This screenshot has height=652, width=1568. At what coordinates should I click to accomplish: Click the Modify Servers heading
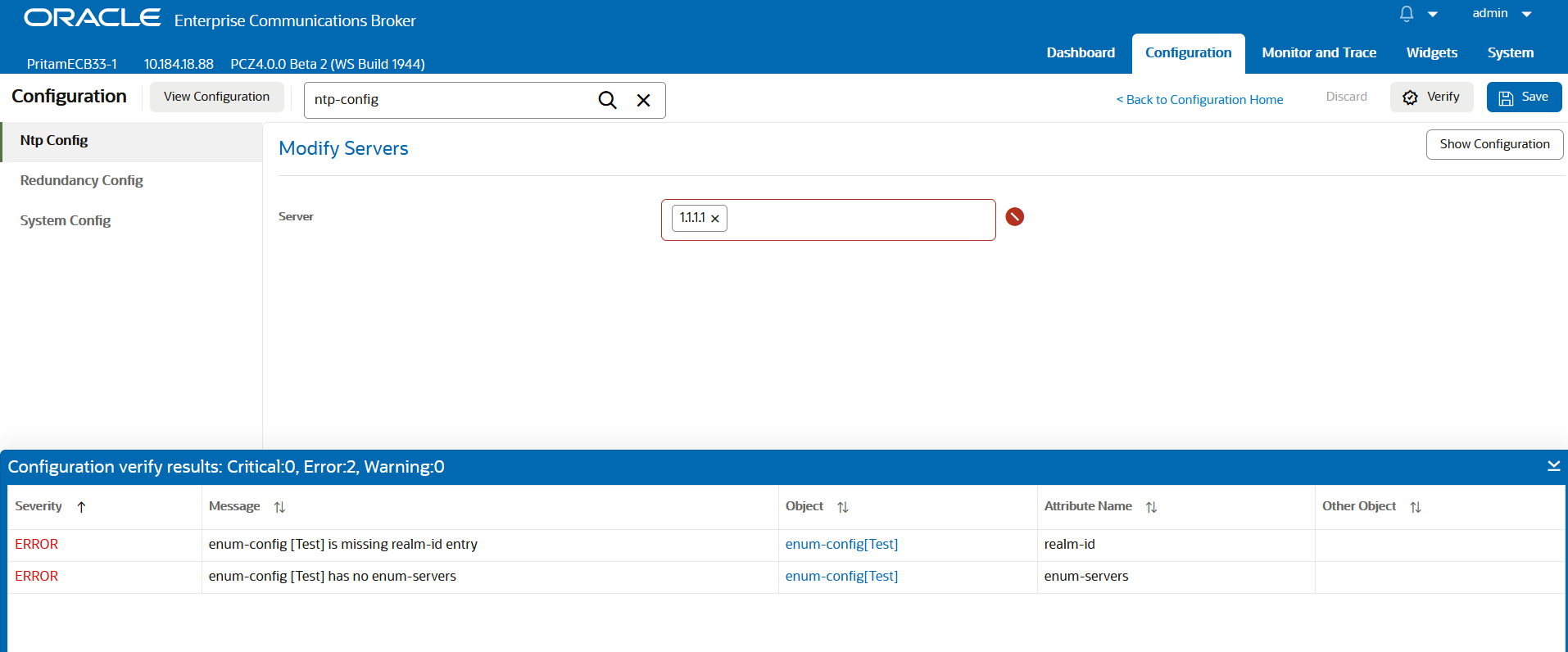coord(343,148)
